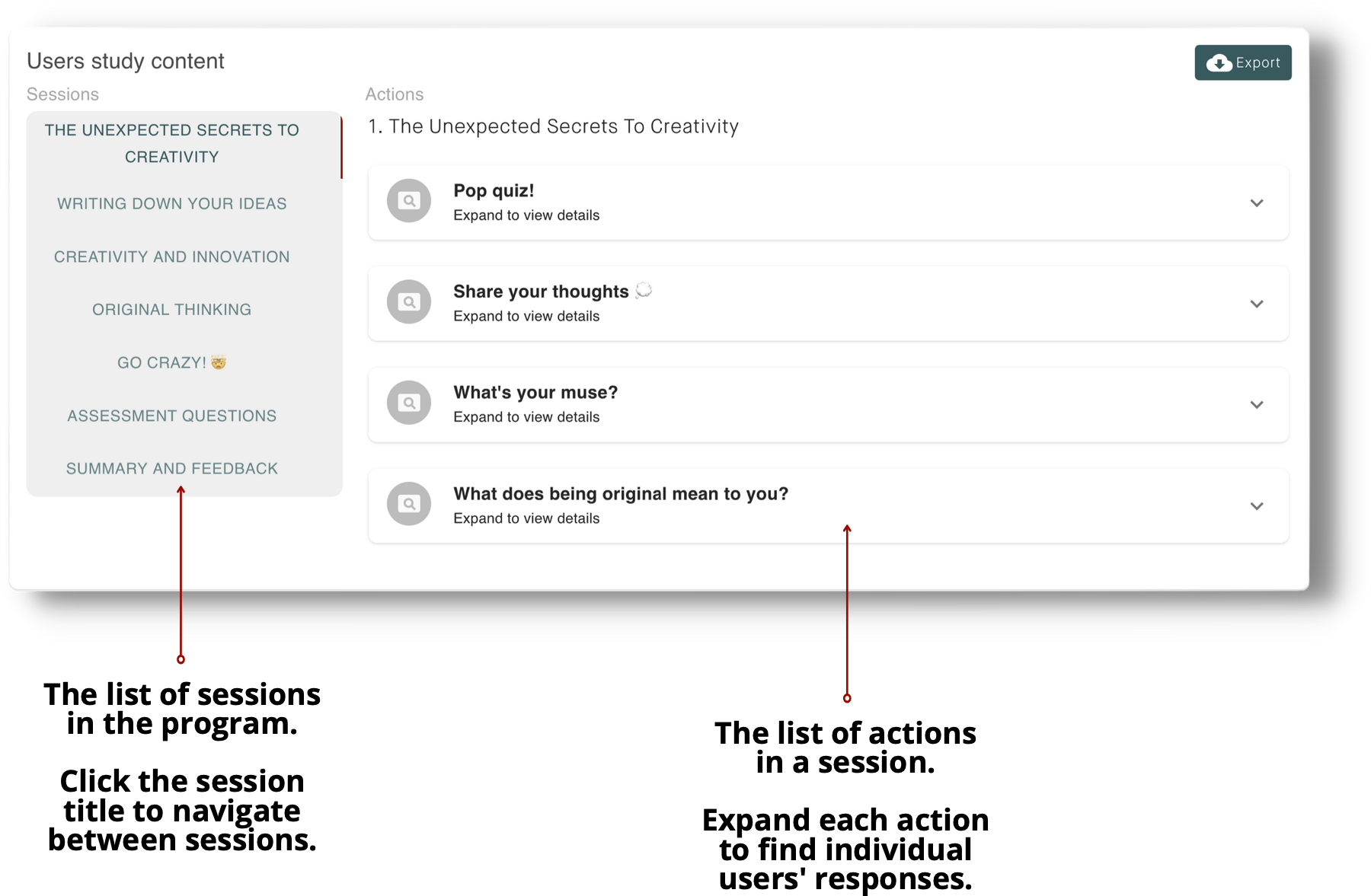Switch to Creativity And Innovation session

coord(172,257)
